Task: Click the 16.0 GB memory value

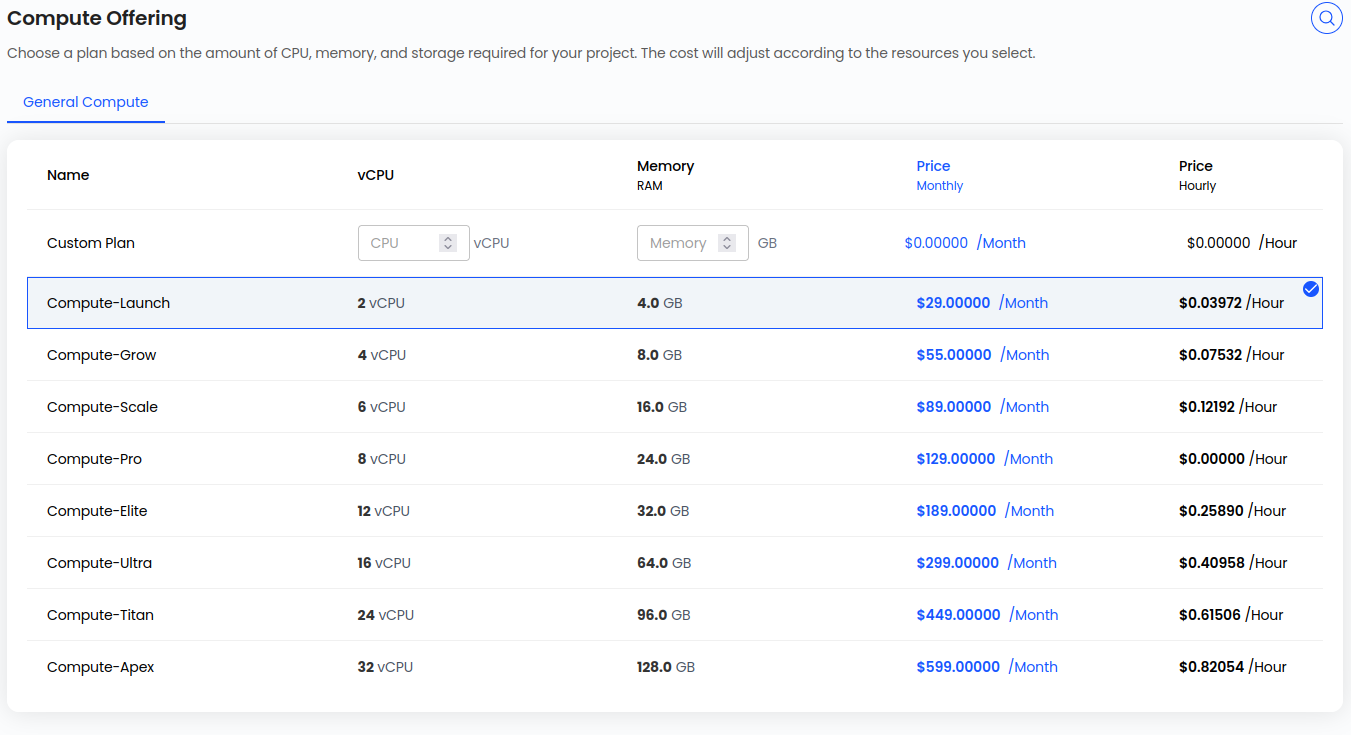Action: click(x=662, y=407)
